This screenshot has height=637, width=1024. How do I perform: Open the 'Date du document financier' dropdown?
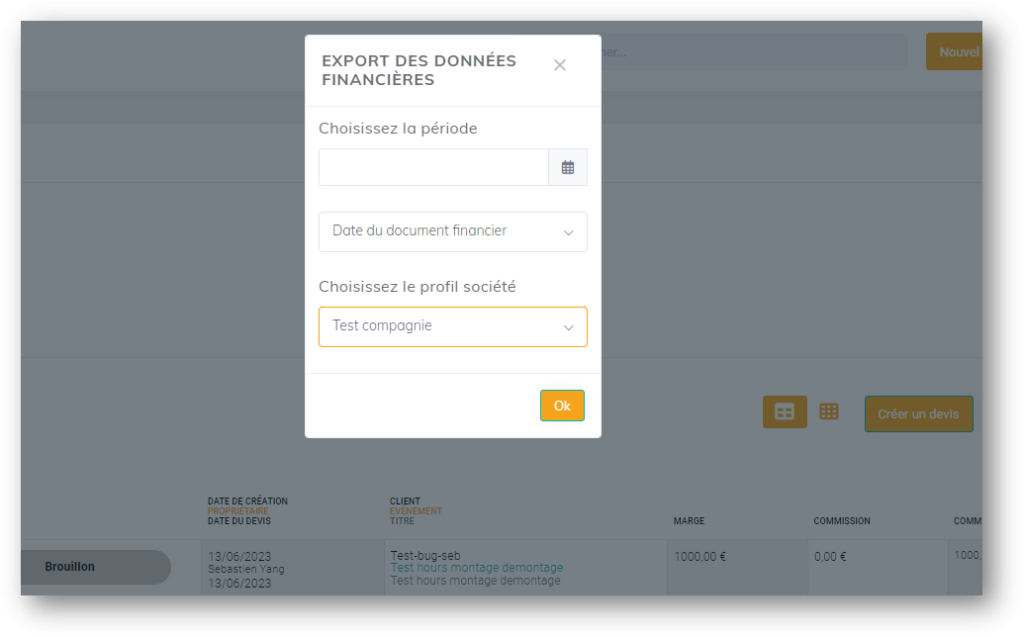click(x=453, y=231)
